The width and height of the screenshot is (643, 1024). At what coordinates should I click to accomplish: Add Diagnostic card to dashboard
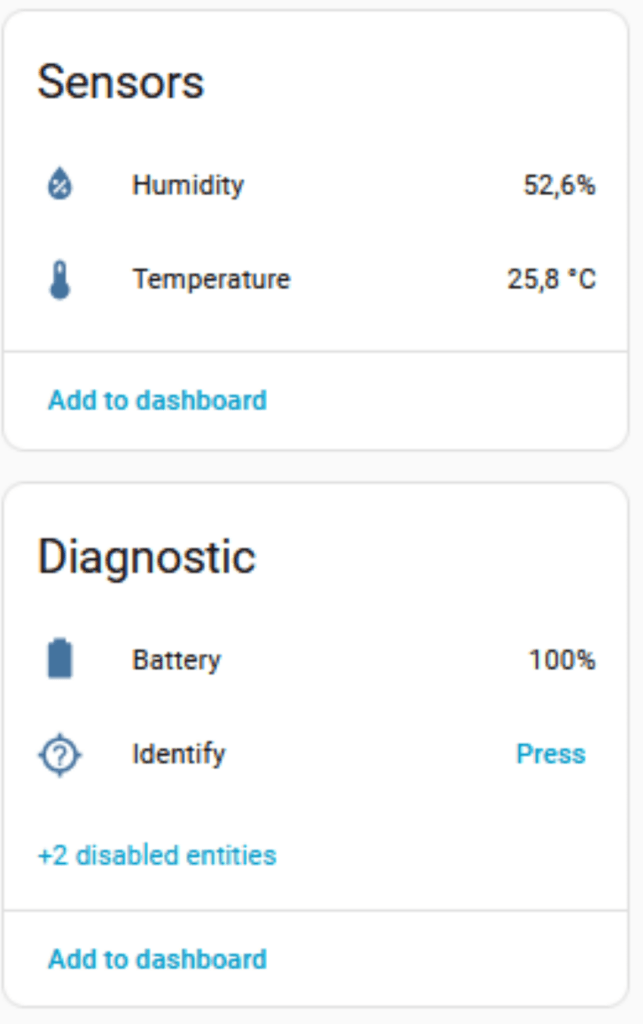158,960
